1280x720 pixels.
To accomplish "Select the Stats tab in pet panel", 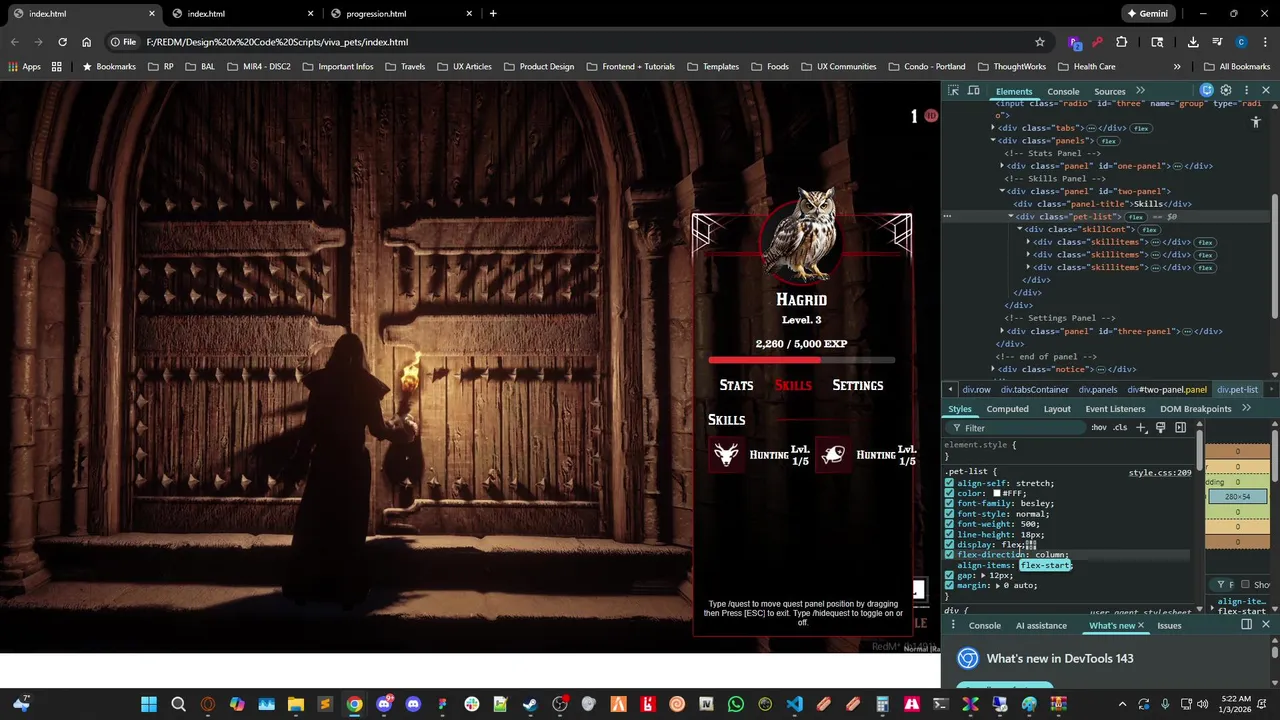I will [736, 385].
